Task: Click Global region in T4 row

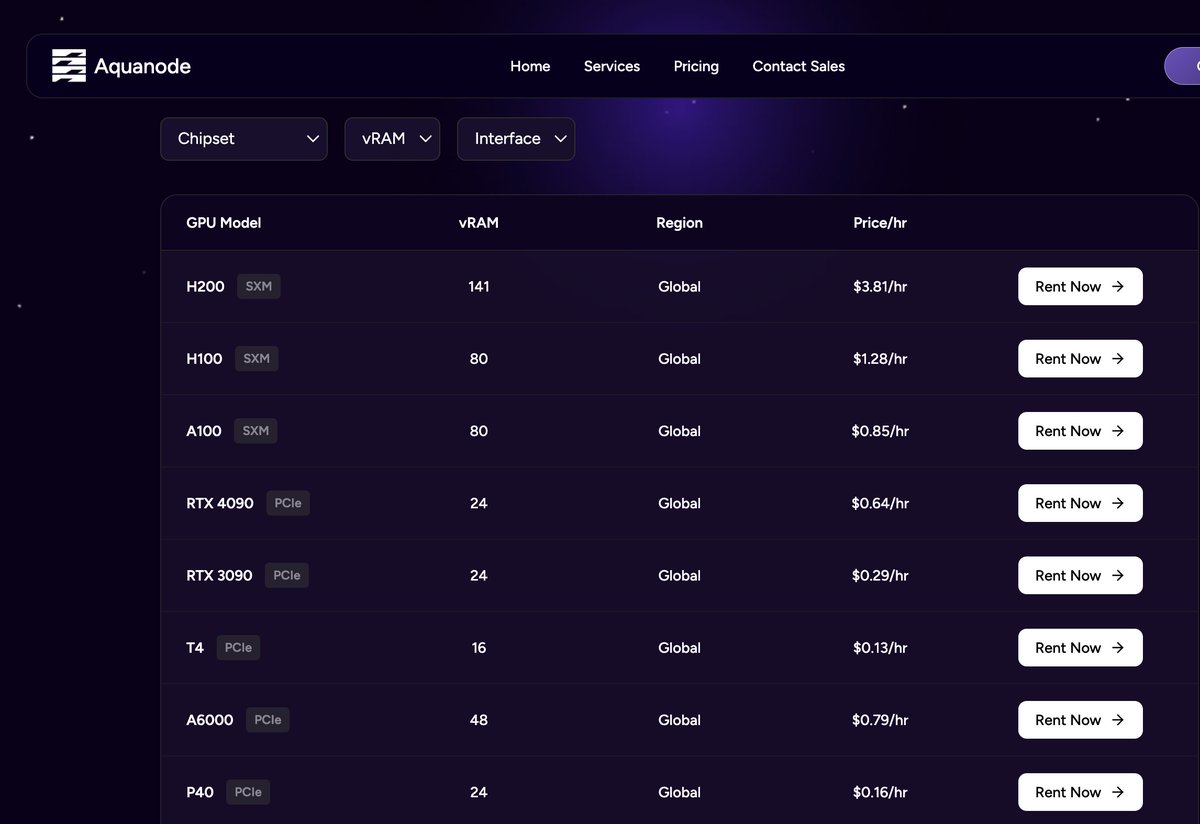Action: [x=679, y=648]
